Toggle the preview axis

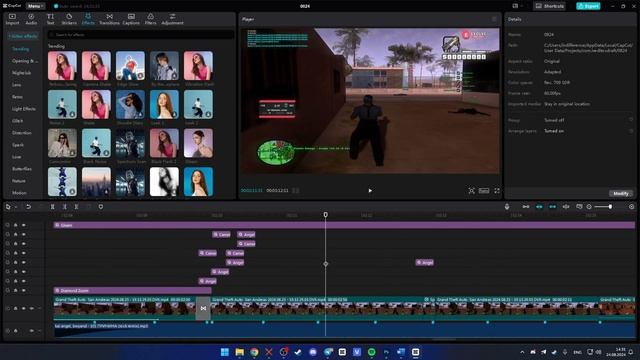click(x=566, y=207)
